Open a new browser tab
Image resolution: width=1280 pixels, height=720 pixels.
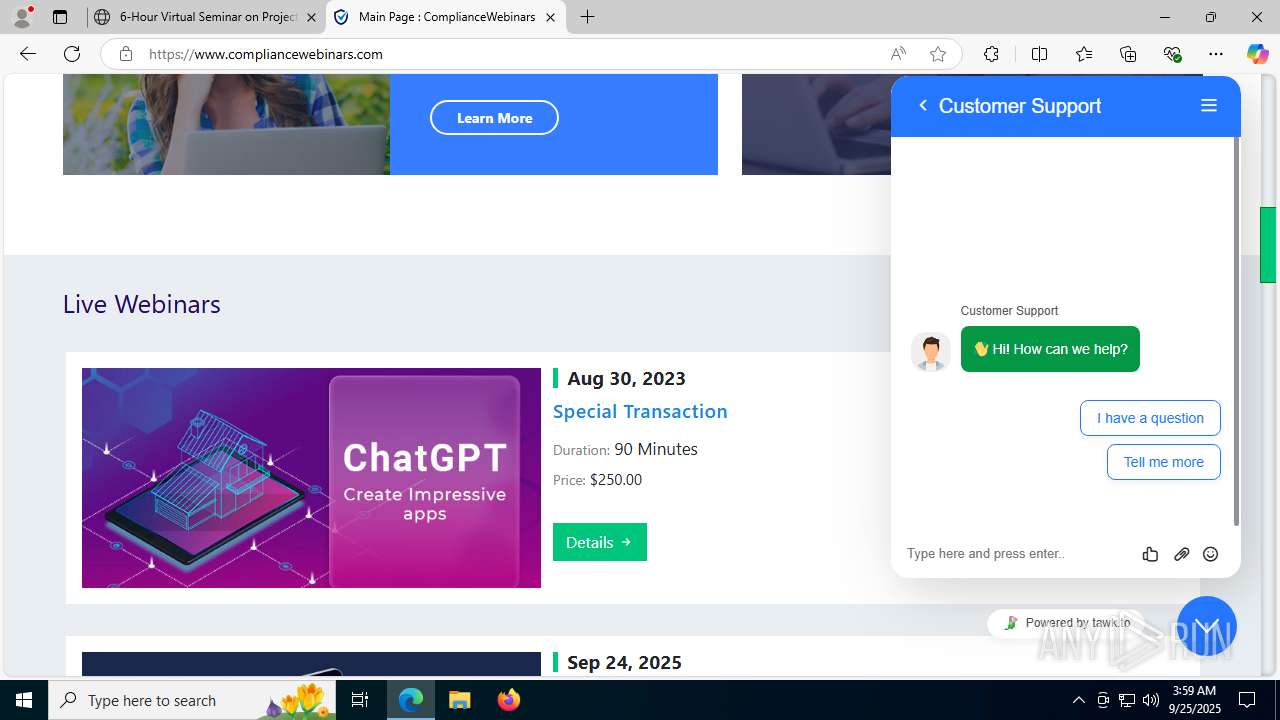point(587,17)
